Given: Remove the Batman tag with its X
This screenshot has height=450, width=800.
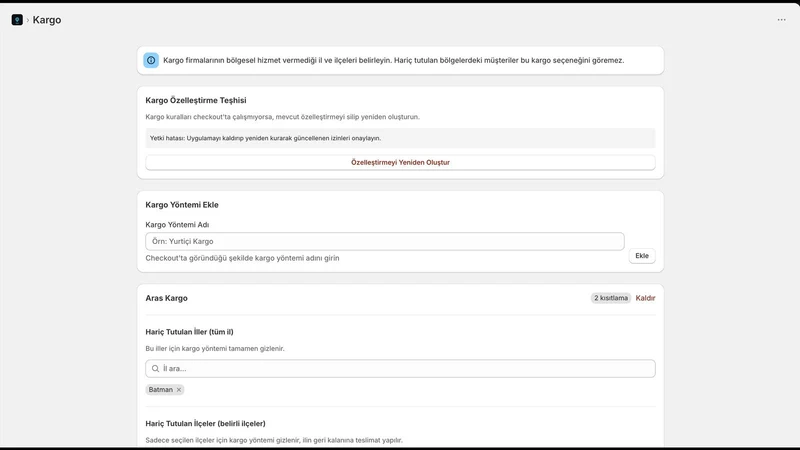Looking at the screenshot, I should pos(179,390).
